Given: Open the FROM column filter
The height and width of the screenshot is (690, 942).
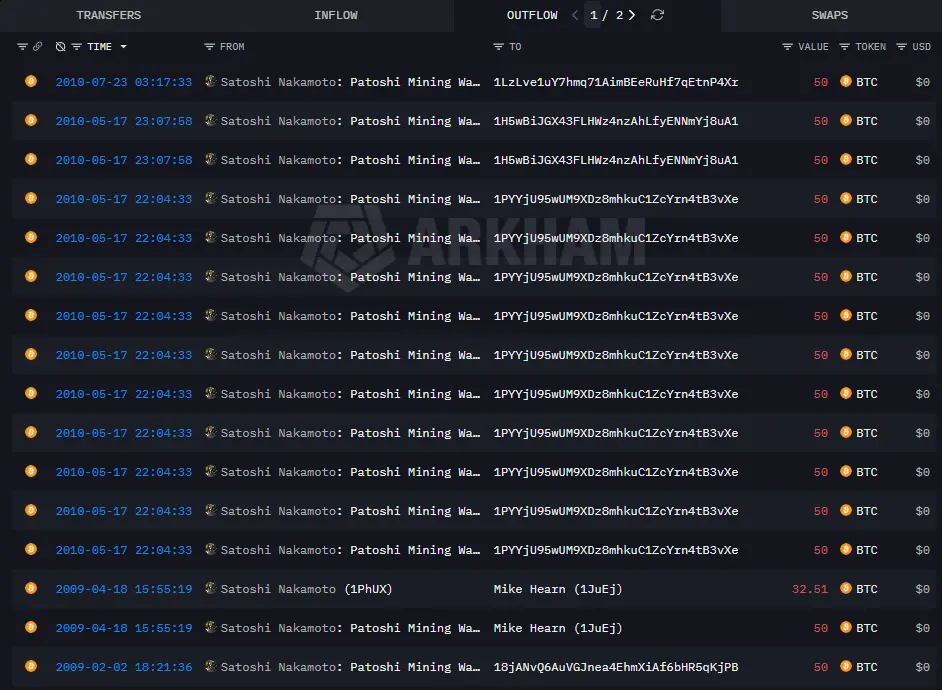Looking at the screenshot, I should (209, 46).
